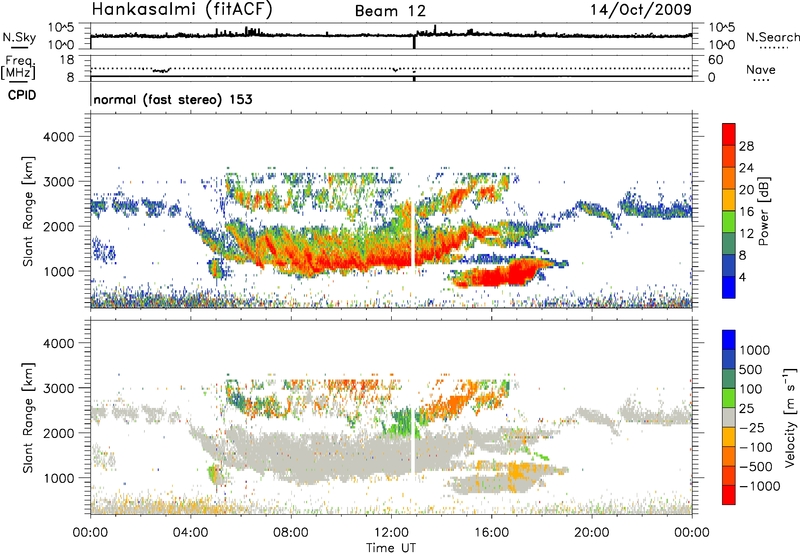Click the red bottom of velocity colorbar
800x554 pixels.
tap(729, 495)
